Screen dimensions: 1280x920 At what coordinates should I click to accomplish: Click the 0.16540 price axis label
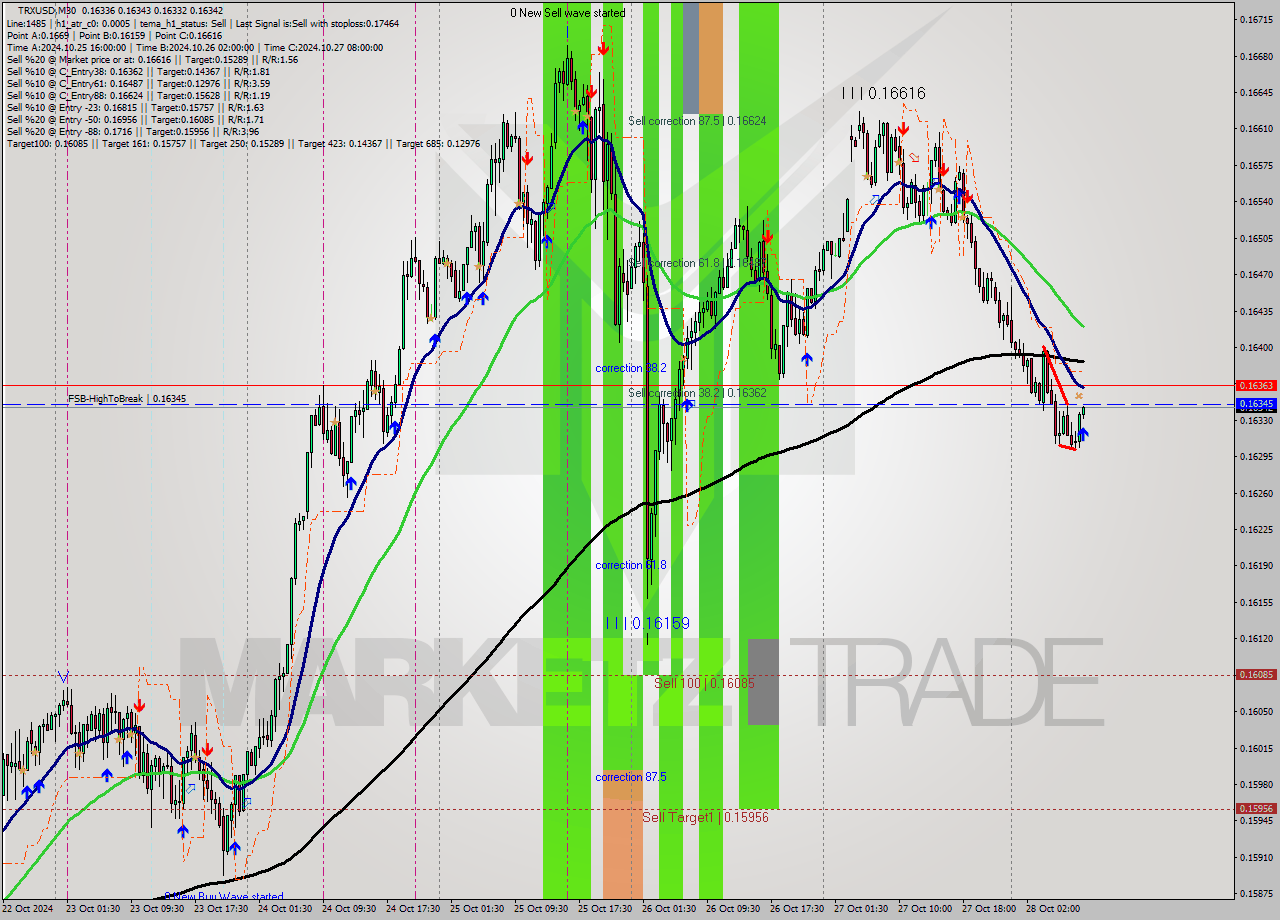point(1255,201)
